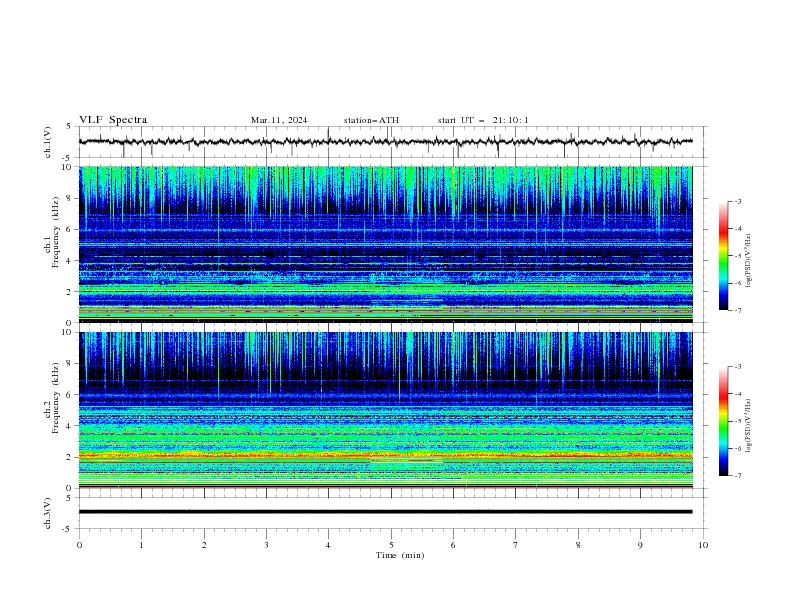
Task: Click the time axis tick label "9"
Action: click(640, 545)
